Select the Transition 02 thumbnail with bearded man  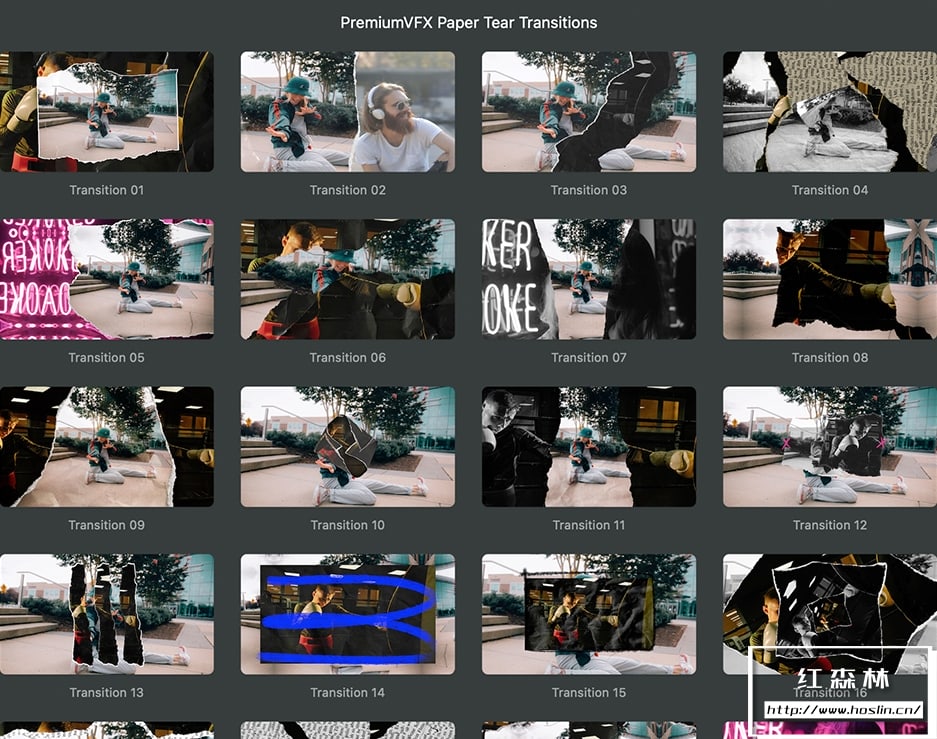click(x=348, y=112)
